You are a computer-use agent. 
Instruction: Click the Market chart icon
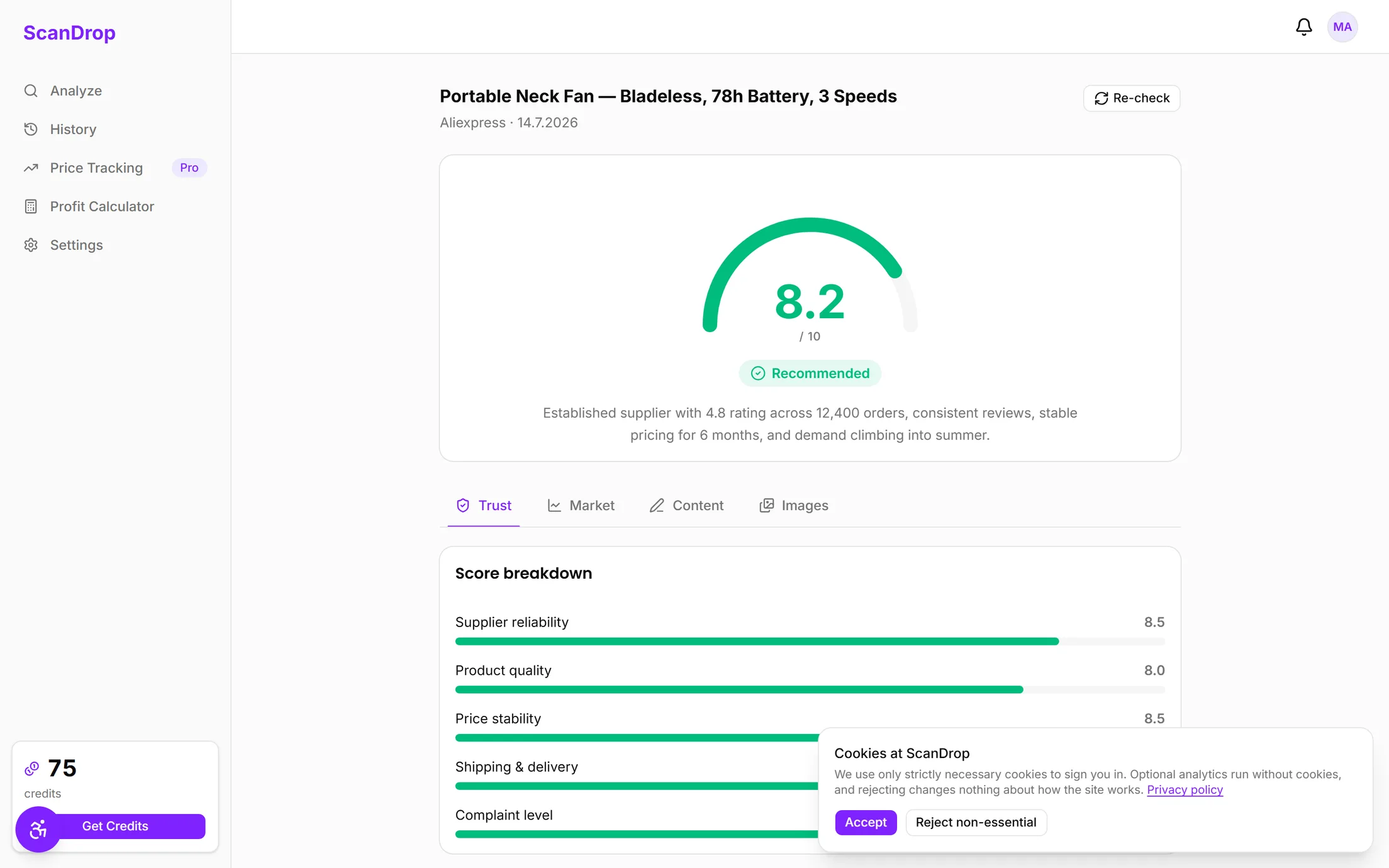pos(554,506)
